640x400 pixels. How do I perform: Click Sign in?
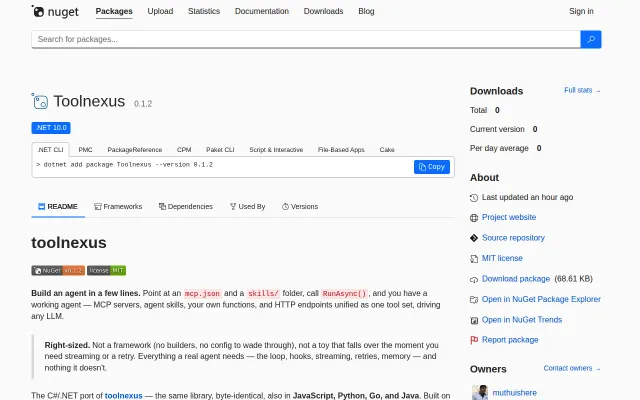point(581,11)
